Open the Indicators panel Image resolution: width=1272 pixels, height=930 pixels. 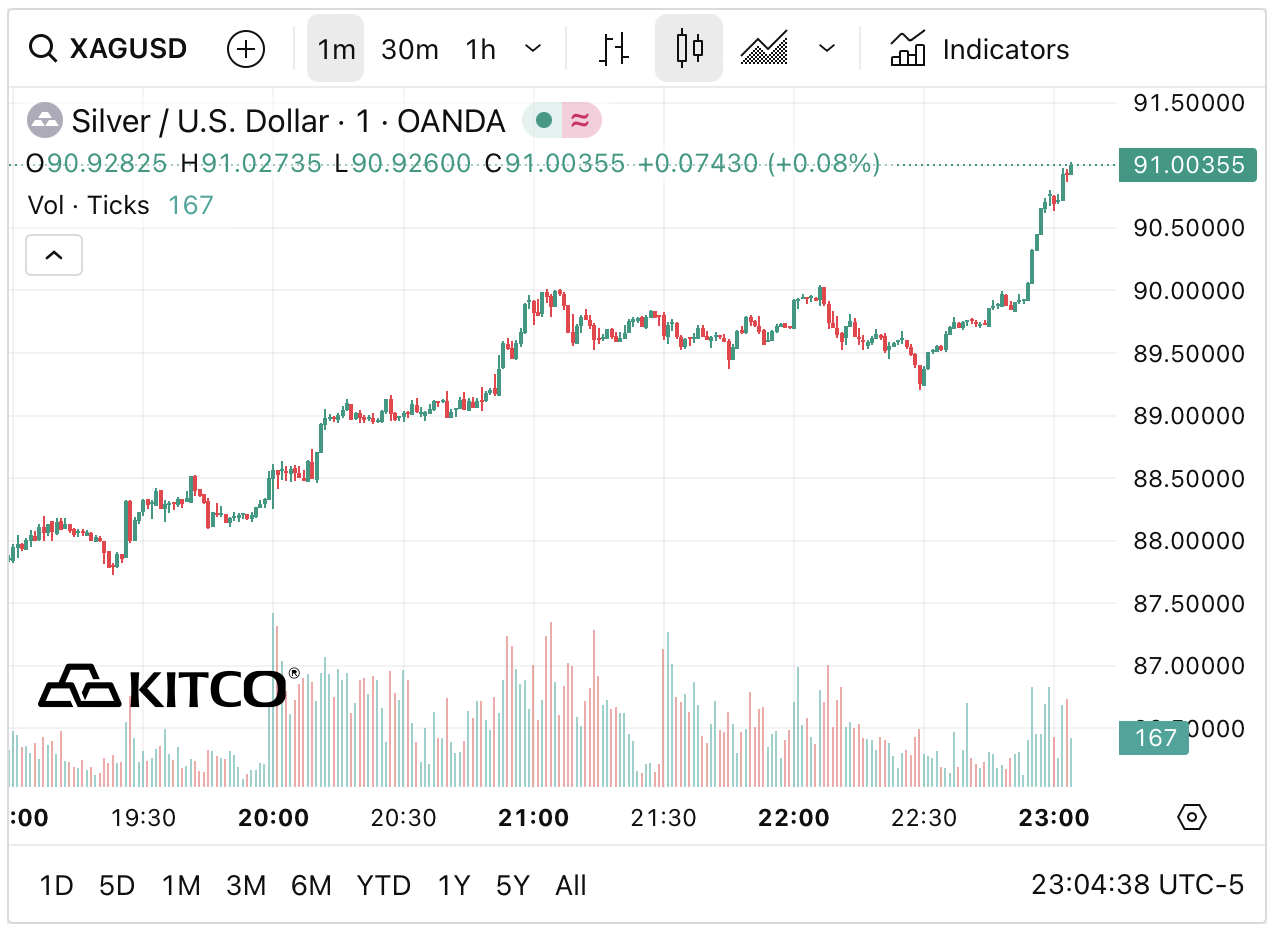tap(978, 47)
